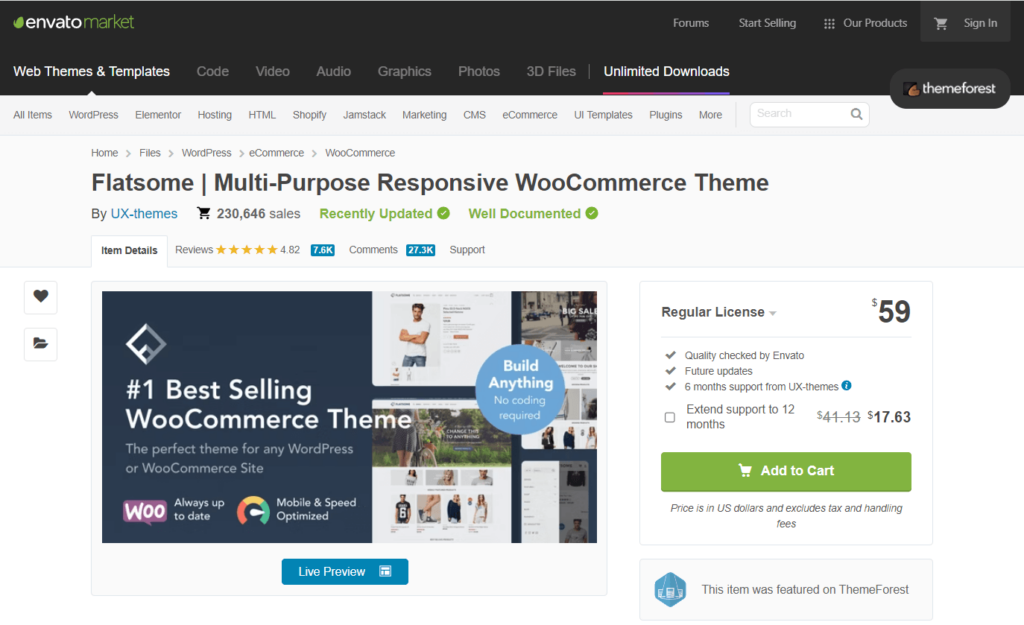Click the Envato Market logo
The image size is (1024, 625).
pyautogui.click(x=74, y=22)
